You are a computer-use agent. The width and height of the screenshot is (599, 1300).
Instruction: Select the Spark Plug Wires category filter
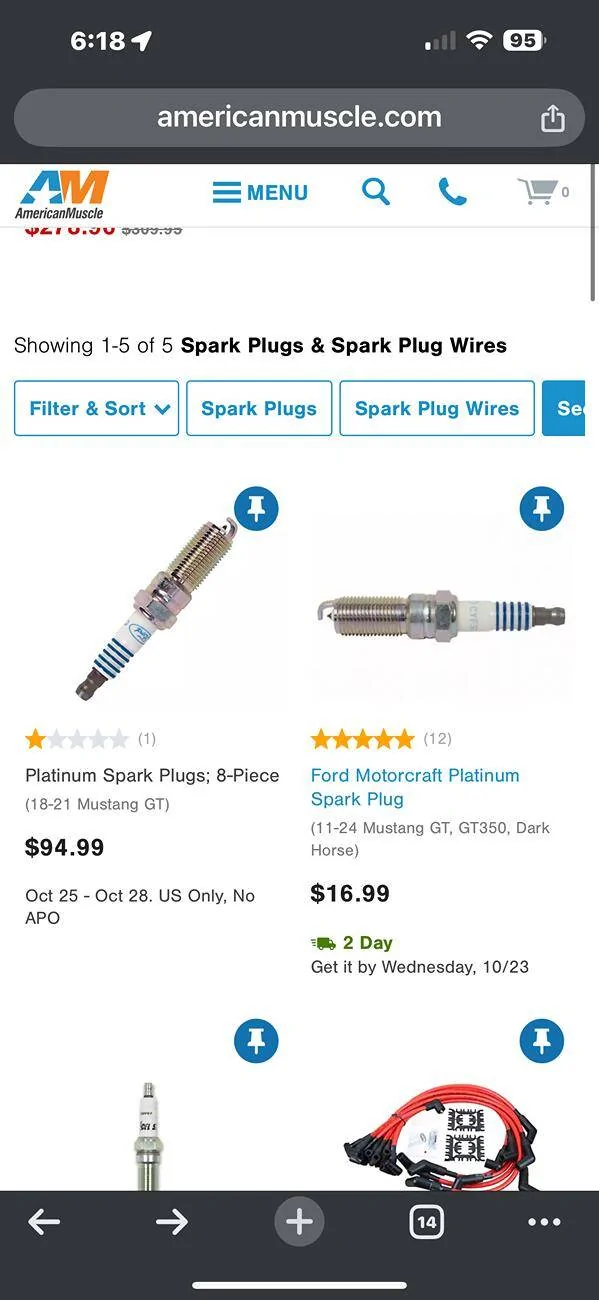(x=437, y=408)
